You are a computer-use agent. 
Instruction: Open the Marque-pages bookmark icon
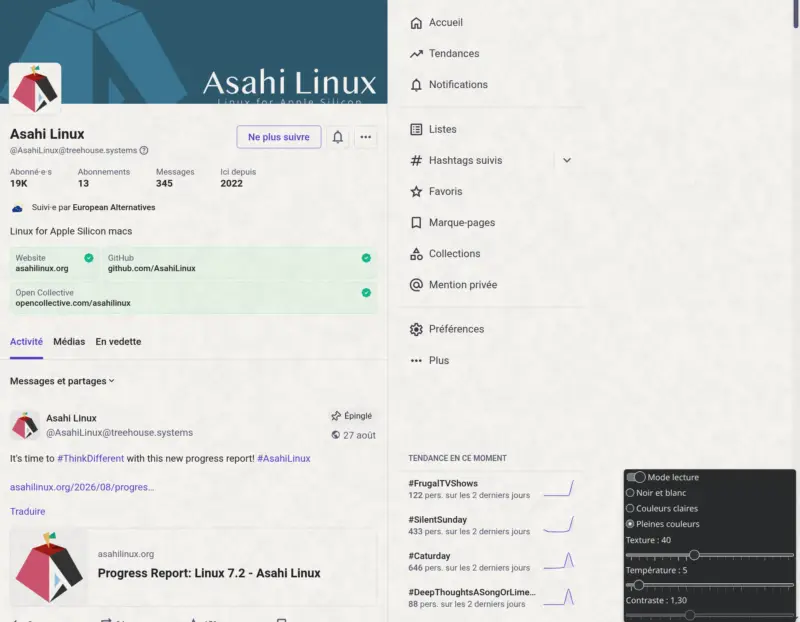416,222
